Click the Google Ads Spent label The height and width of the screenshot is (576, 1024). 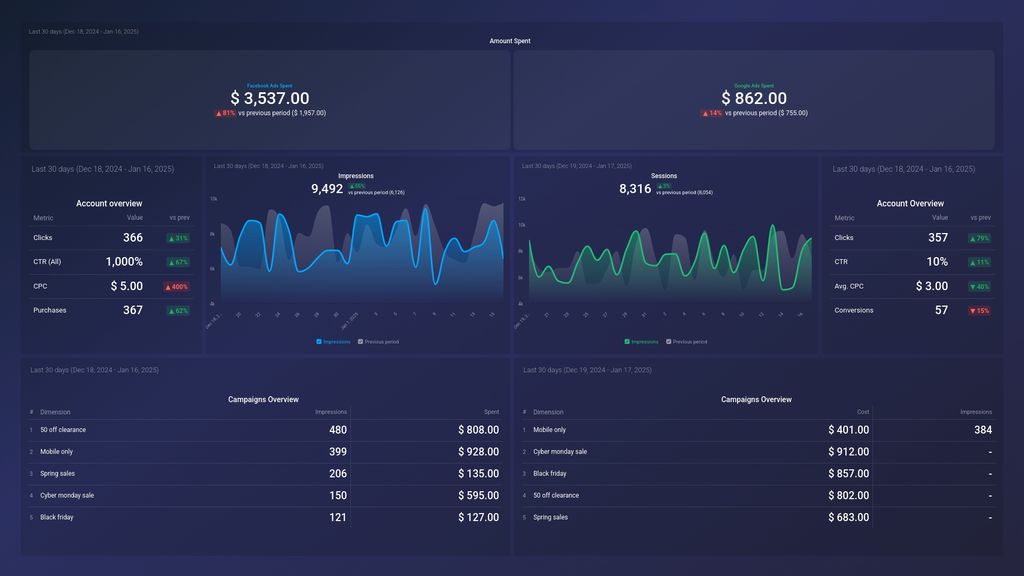point(754,86)
